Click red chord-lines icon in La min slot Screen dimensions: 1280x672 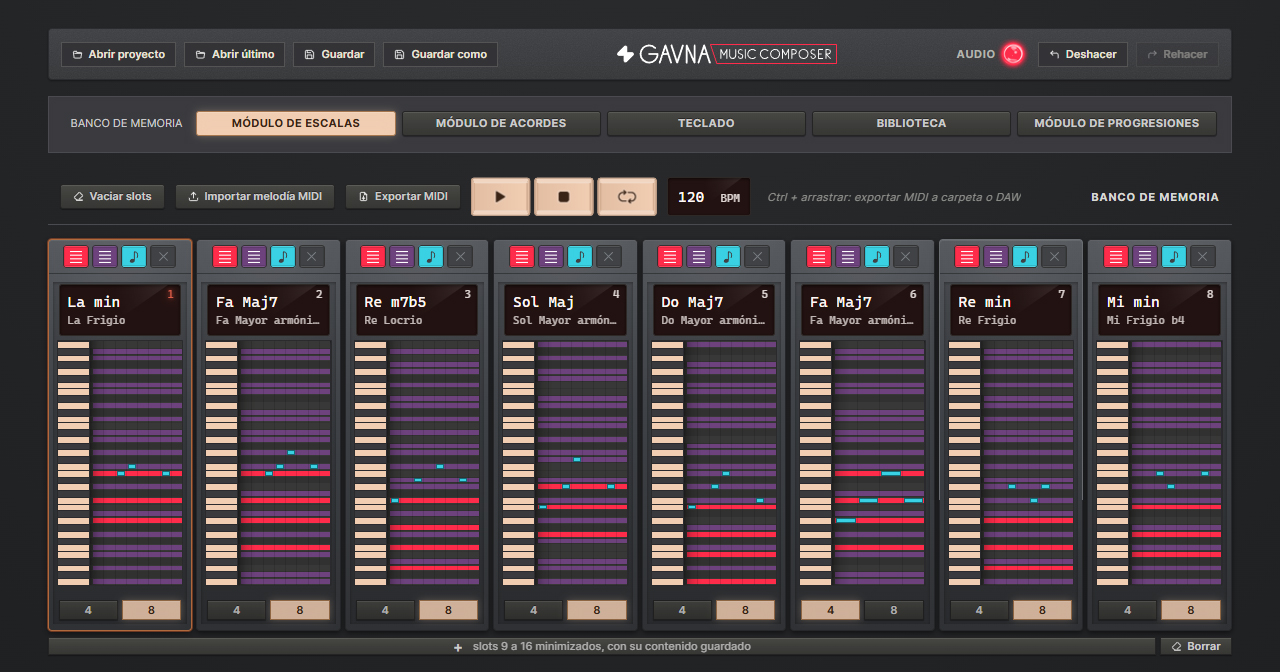point(76,257)
